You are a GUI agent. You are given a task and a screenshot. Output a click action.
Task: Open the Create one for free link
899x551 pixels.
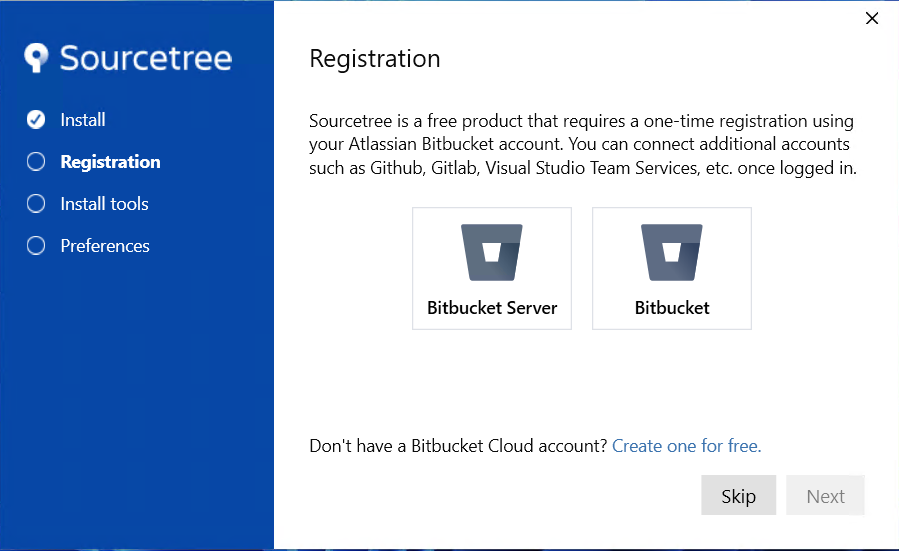pyautogui.click(x=686, y=446)
